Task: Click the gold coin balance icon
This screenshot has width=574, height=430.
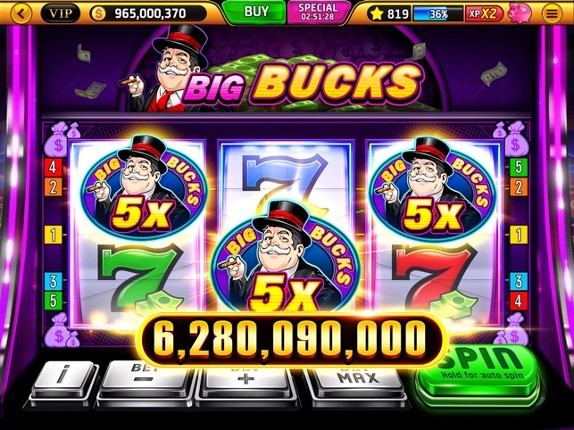Action: coord(98,14)
